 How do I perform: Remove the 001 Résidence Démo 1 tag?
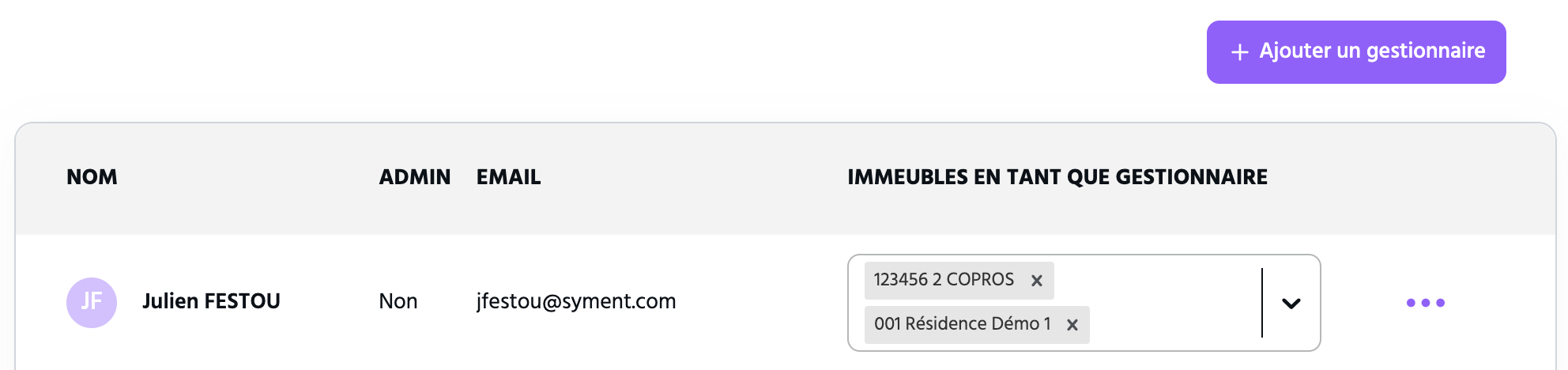(1072, 325)
